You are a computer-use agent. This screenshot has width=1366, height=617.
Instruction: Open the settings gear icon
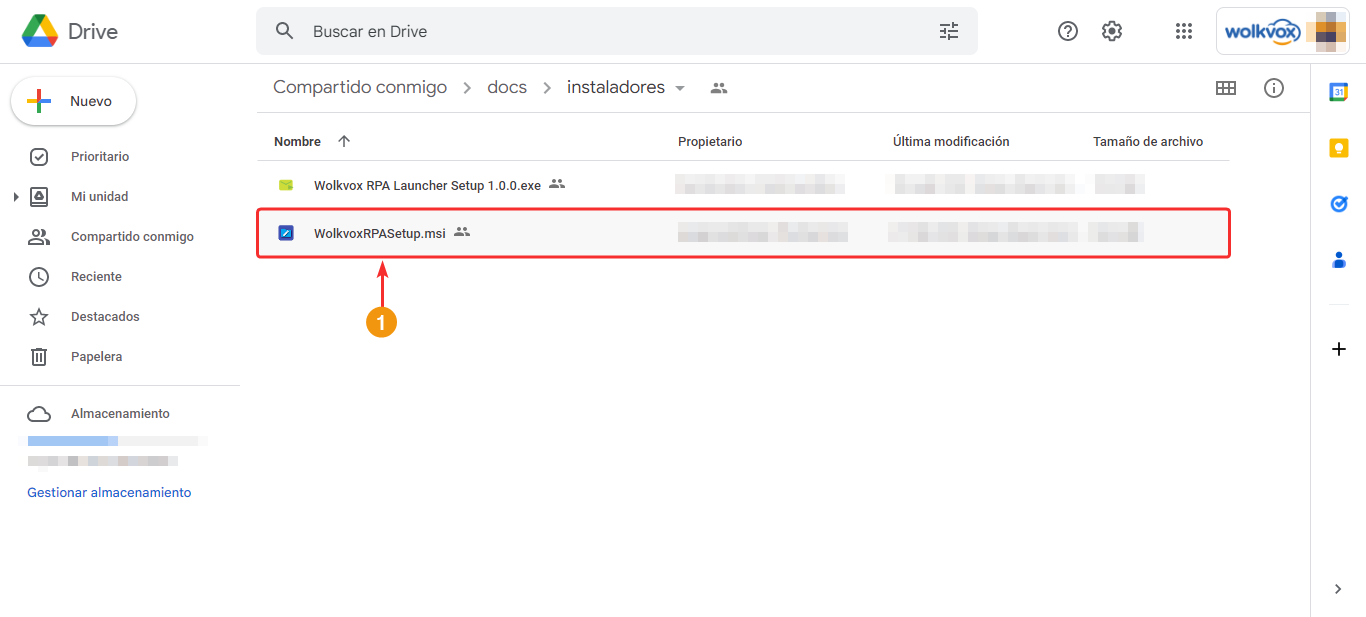[1112, 31]
